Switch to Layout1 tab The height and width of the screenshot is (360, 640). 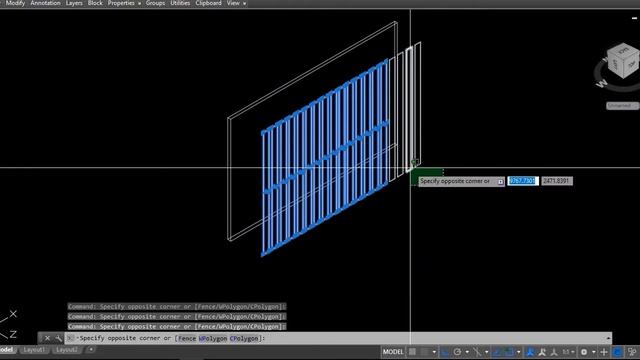33,350
